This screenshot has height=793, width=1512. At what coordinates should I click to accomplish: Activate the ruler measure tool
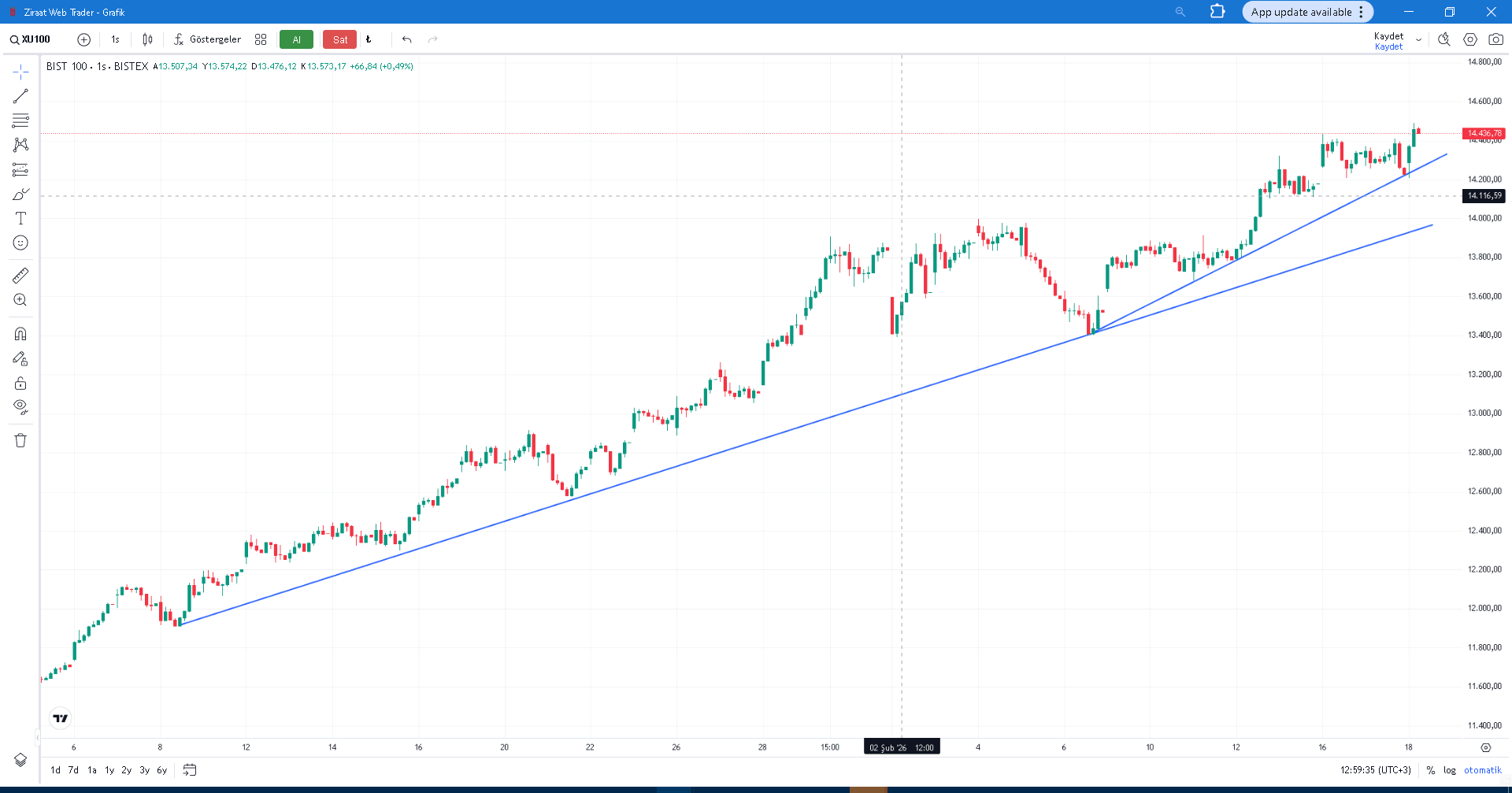(20, 275)
